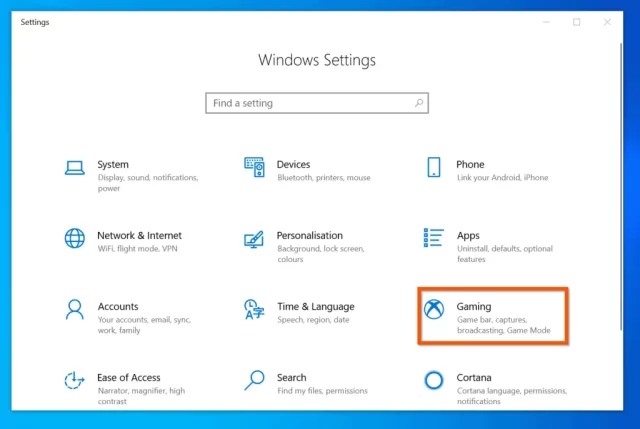Choose the Apps heading
The height and width of the screenshot is (429, 640).
[468, 236]
